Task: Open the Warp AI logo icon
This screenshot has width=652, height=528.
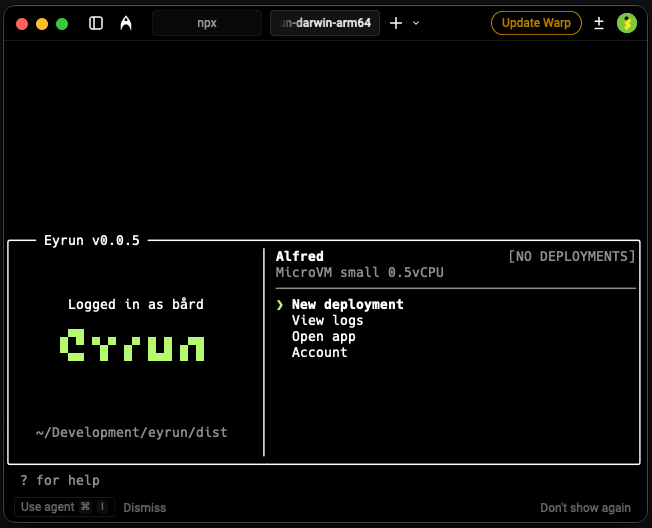Action: click(x=126, y=23)
